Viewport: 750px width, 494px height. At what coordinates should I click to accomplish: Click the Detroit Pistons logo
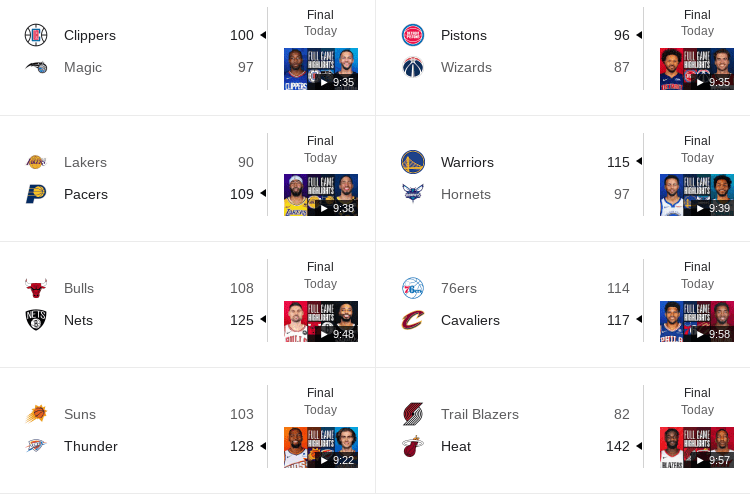(x=413, y=35)
